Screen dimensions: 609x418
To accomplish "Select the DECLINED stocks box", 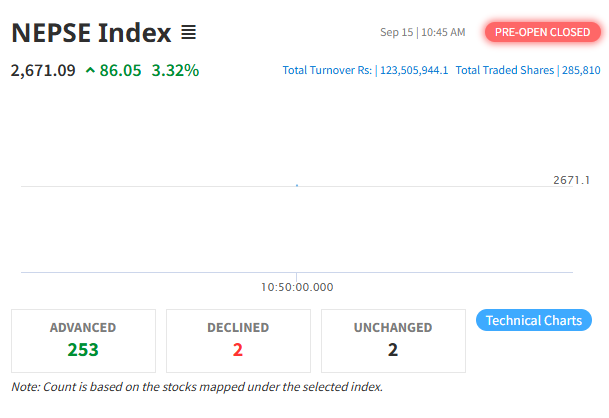I will (x=238, y=341).
